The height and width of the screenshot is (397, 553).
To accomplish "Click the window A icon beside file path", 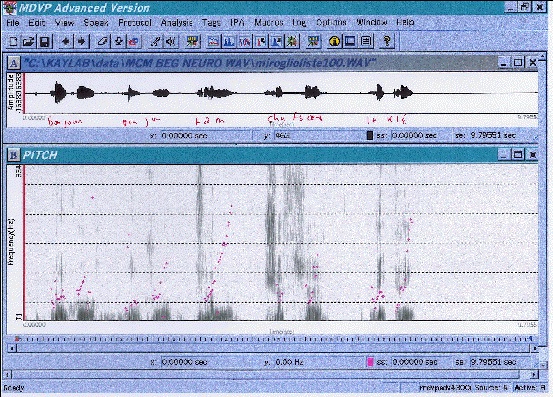I will (x=13, y=63).
